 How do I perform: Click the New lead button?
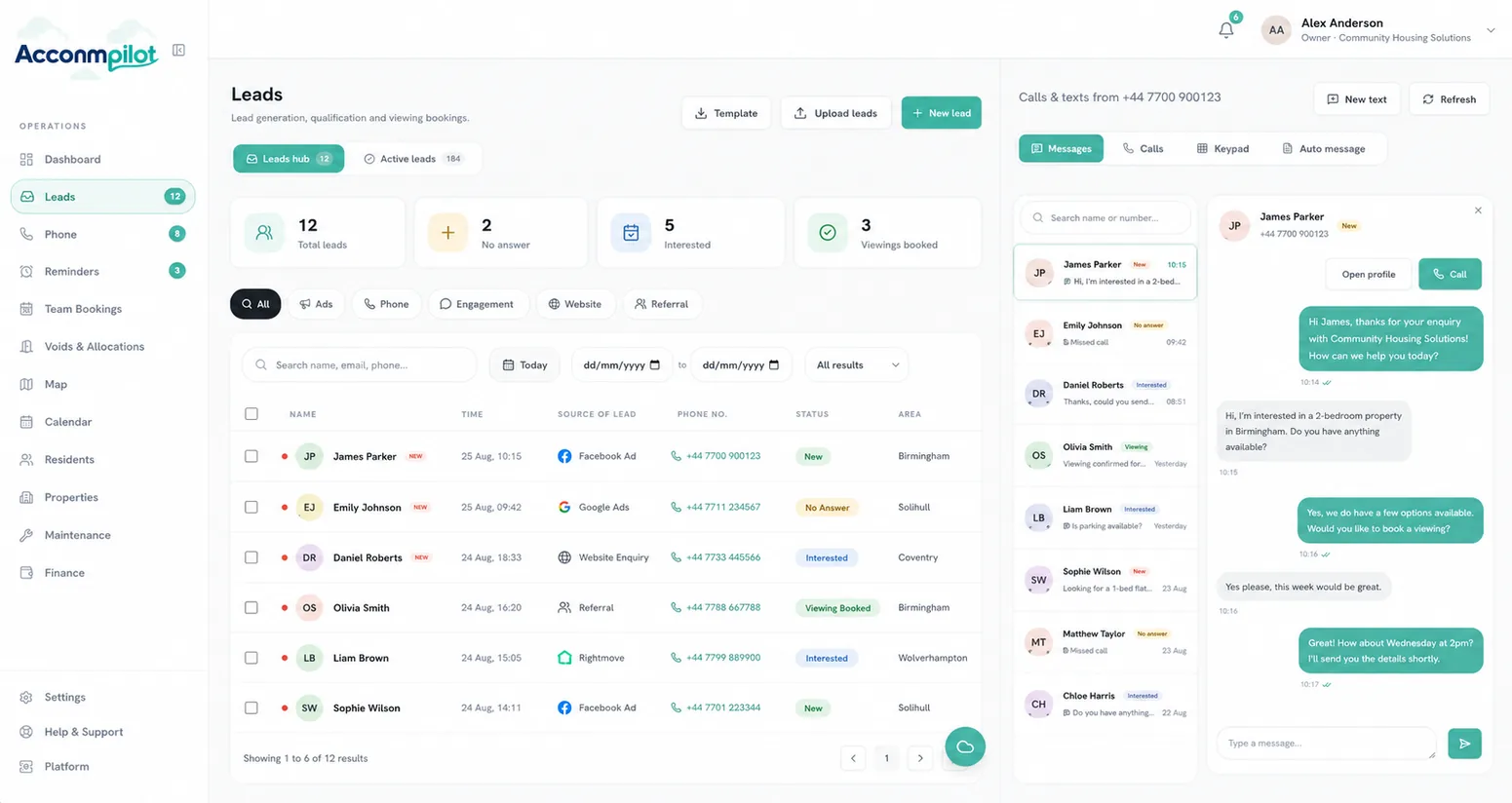pyautogui.click(x=942, y=113)
